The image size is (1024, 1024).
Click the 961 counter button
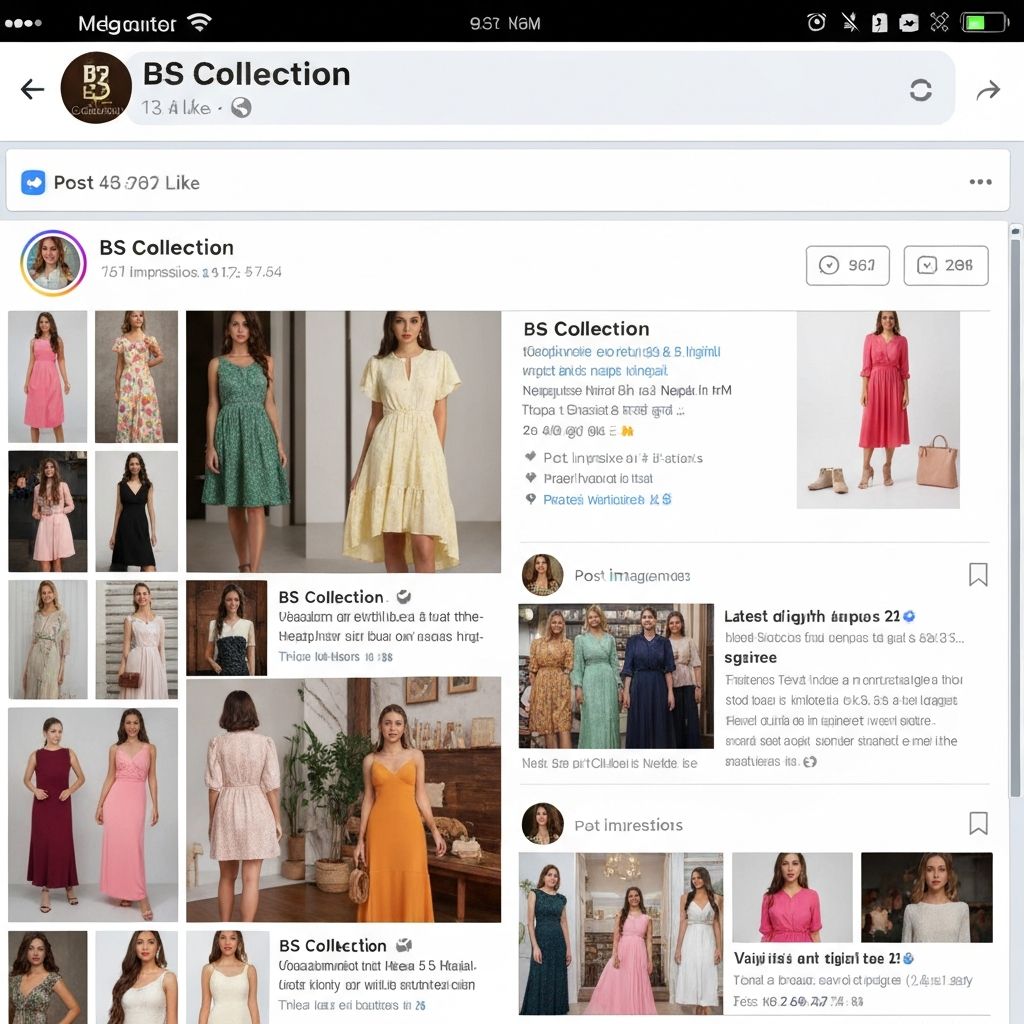pos(847,265)
